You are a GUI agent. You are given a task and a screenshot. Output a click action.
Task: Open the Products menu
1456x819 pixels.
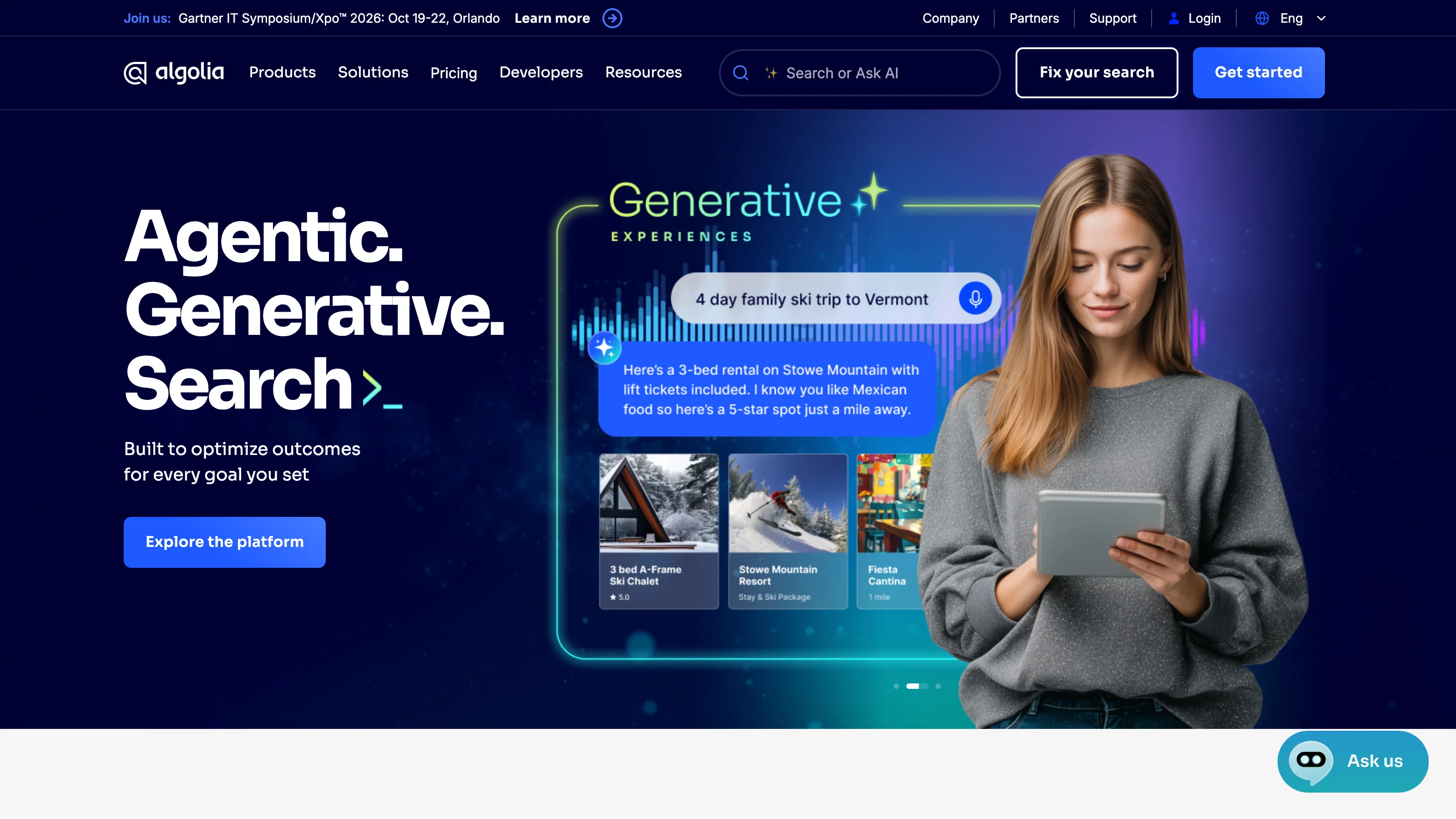[x=282, y=72]
